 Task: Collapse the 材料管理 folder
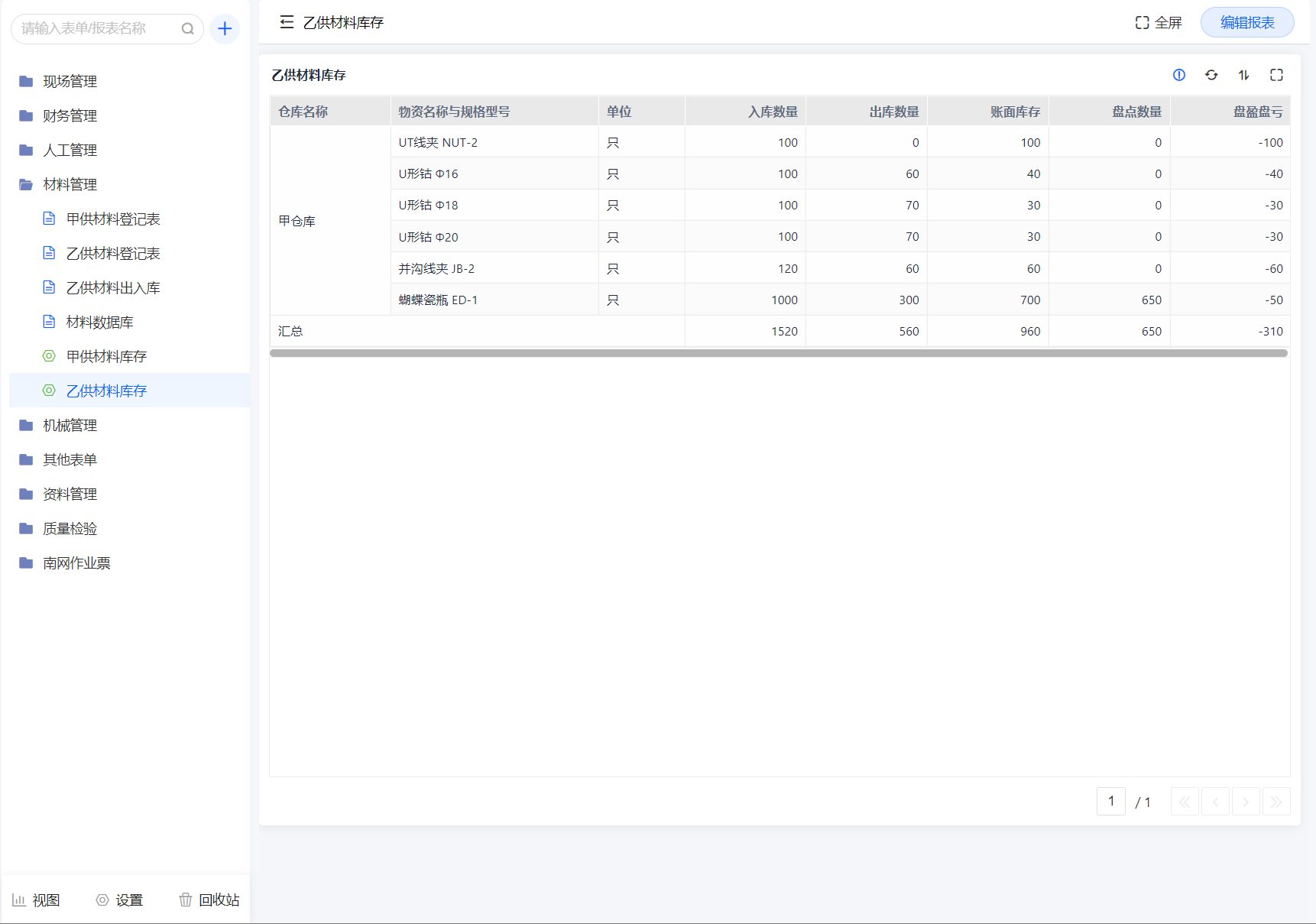point(70,184)
